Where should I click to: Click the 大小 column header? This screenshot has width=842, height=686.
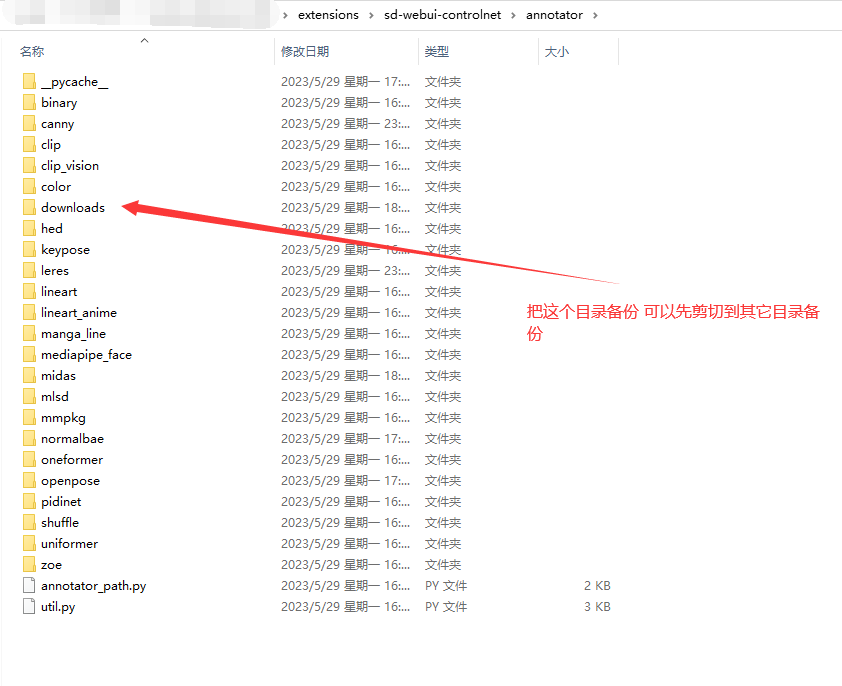click(557, 51)
